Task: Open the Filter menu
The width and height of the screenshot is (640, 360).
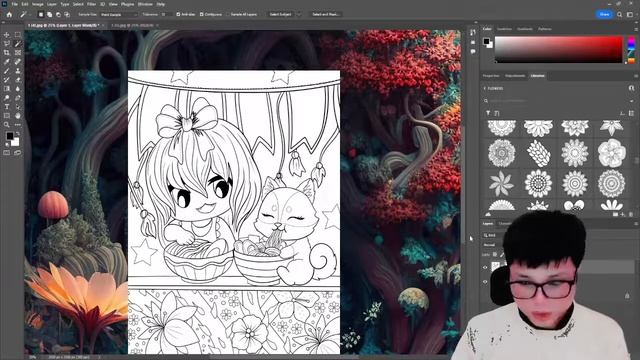Action: pyautogui.click(x=91, y=4)
